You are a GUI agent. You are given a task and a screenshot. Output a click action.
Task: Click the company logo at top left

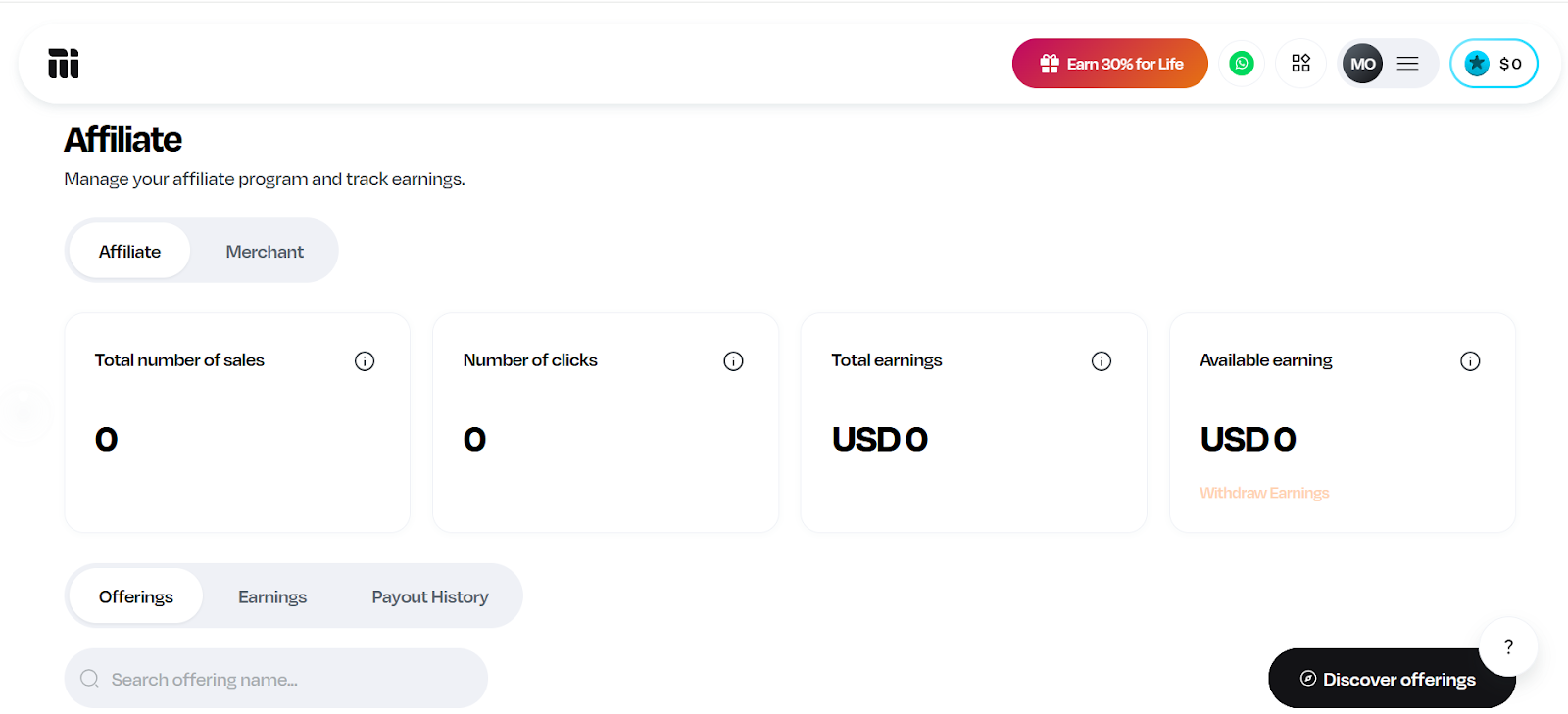[62, 63]
